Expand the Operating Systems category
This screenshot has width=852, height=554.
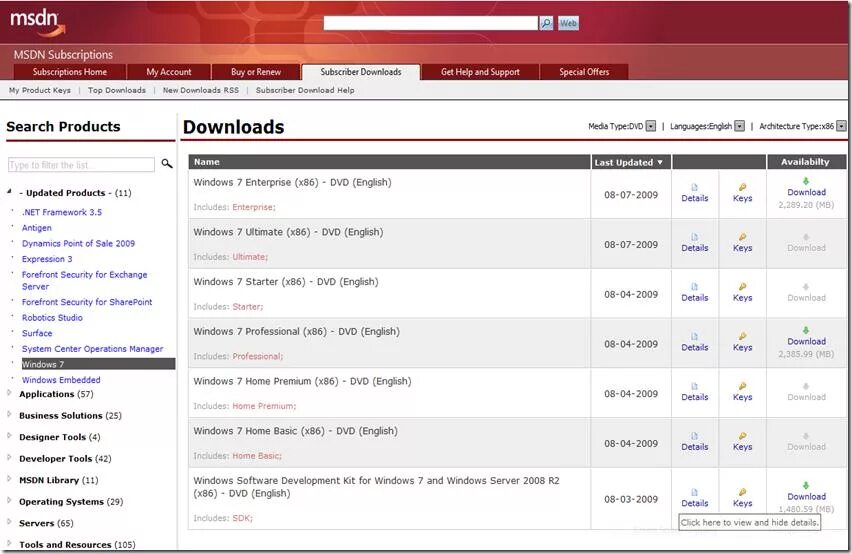(9, 500)
